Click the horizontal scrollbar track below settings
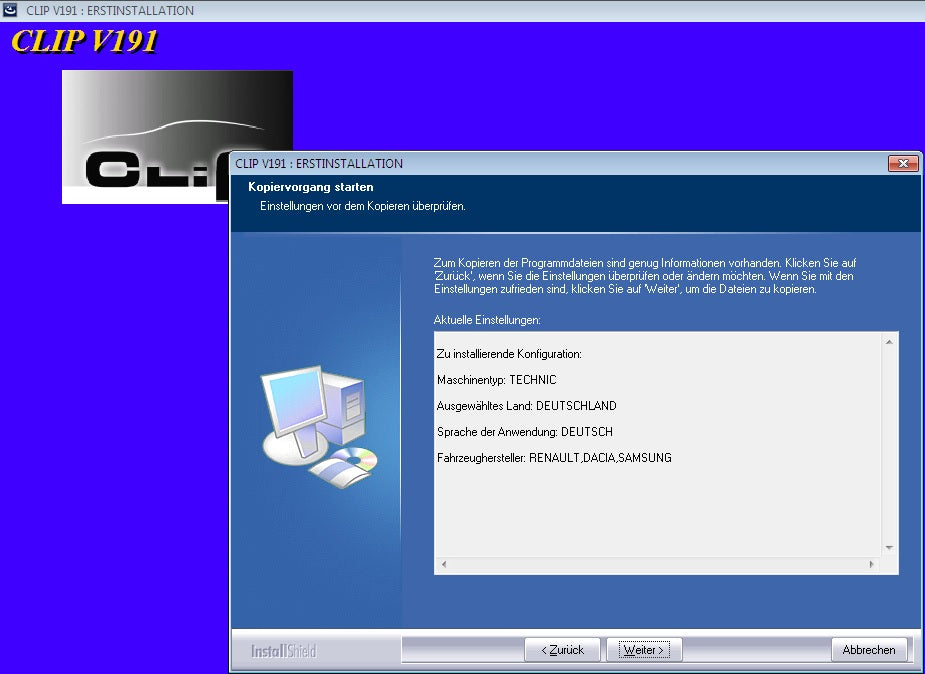 point(656,565)
